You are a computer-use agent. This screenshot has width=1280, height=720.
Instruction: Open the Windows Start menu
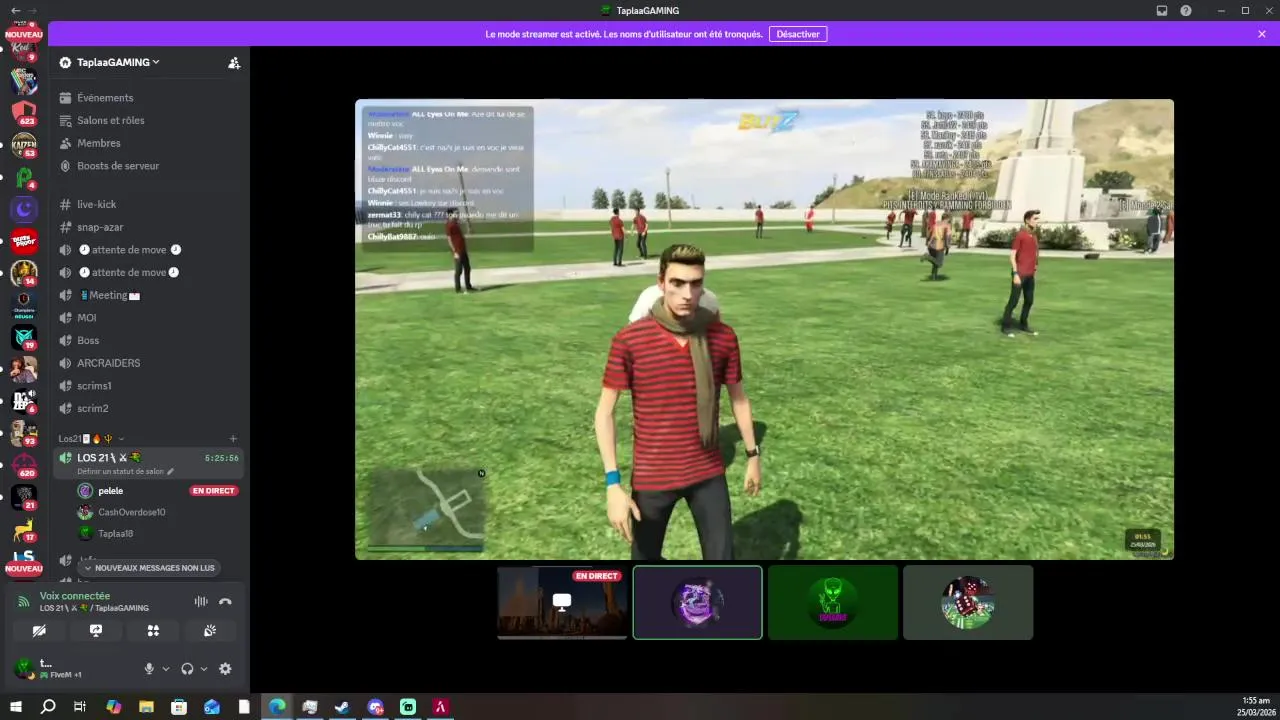point(15,707)
